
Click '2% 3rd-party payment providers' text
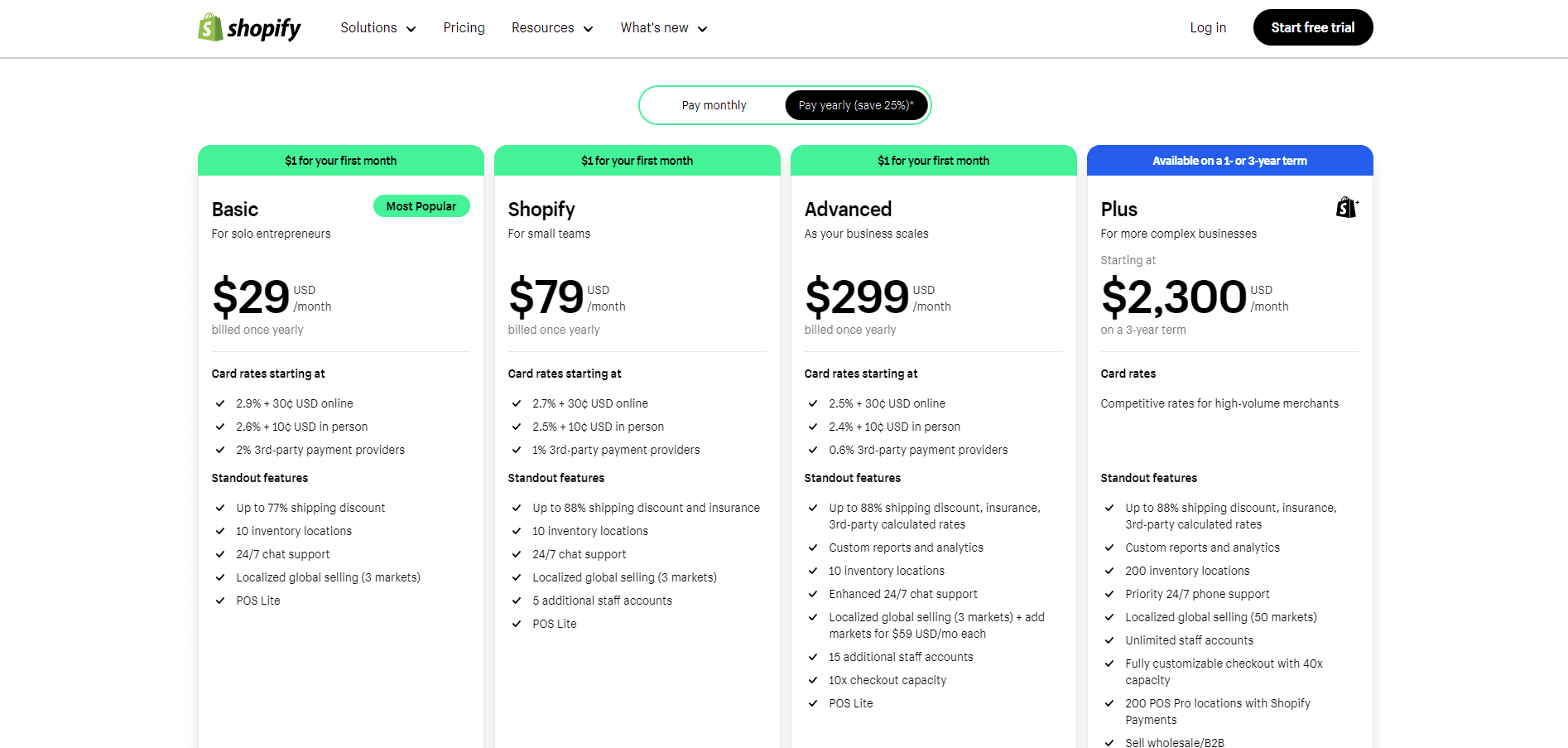(x=320, y=450)
